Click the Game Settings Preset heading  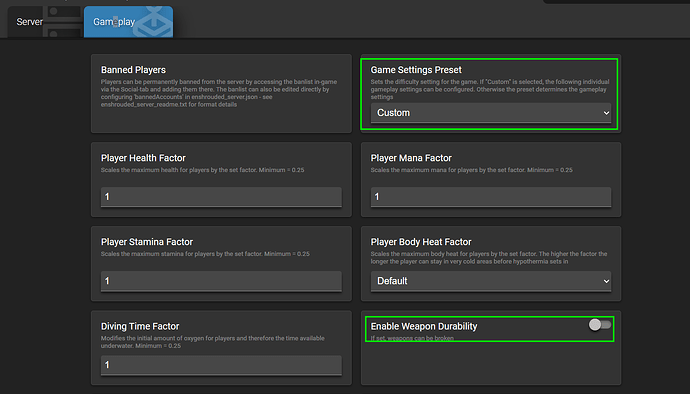tap(416, 70)
